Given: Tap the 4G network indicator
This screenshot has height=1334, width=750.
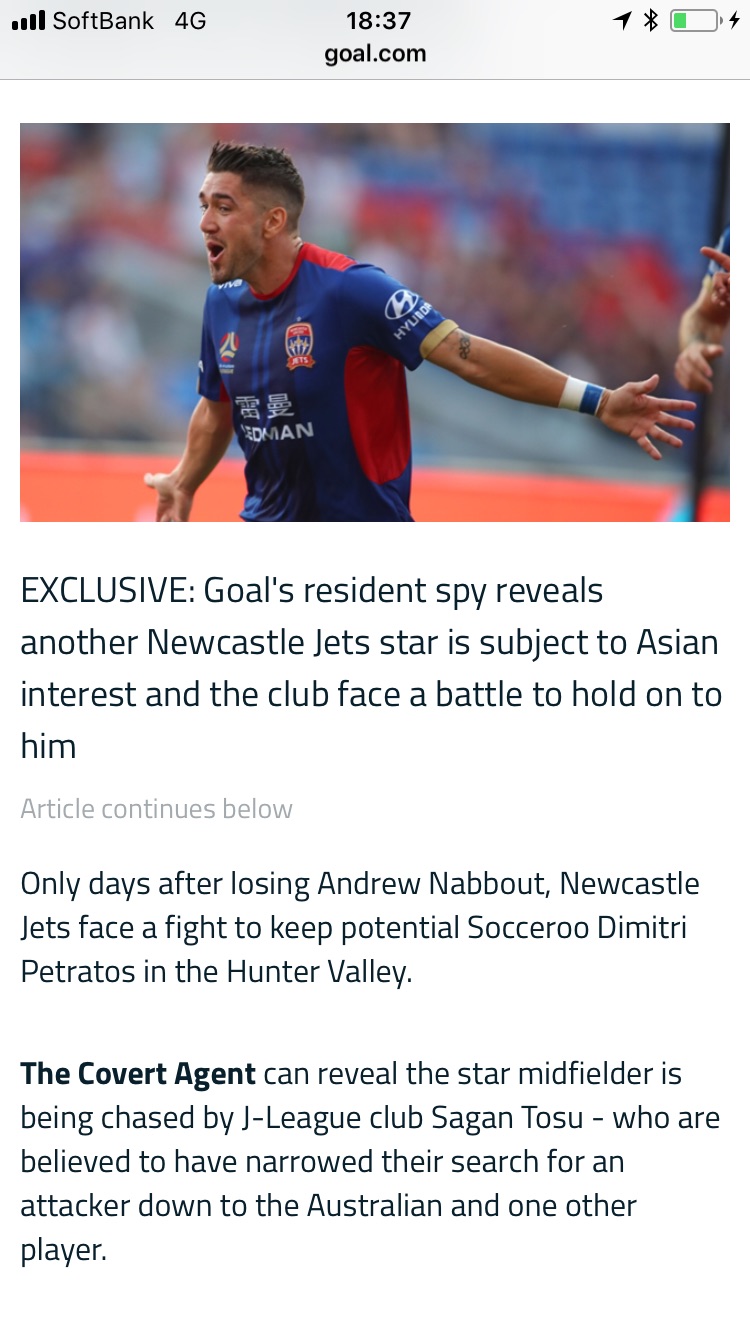Looking at the screenshot, I should click(x=190, y=20).
